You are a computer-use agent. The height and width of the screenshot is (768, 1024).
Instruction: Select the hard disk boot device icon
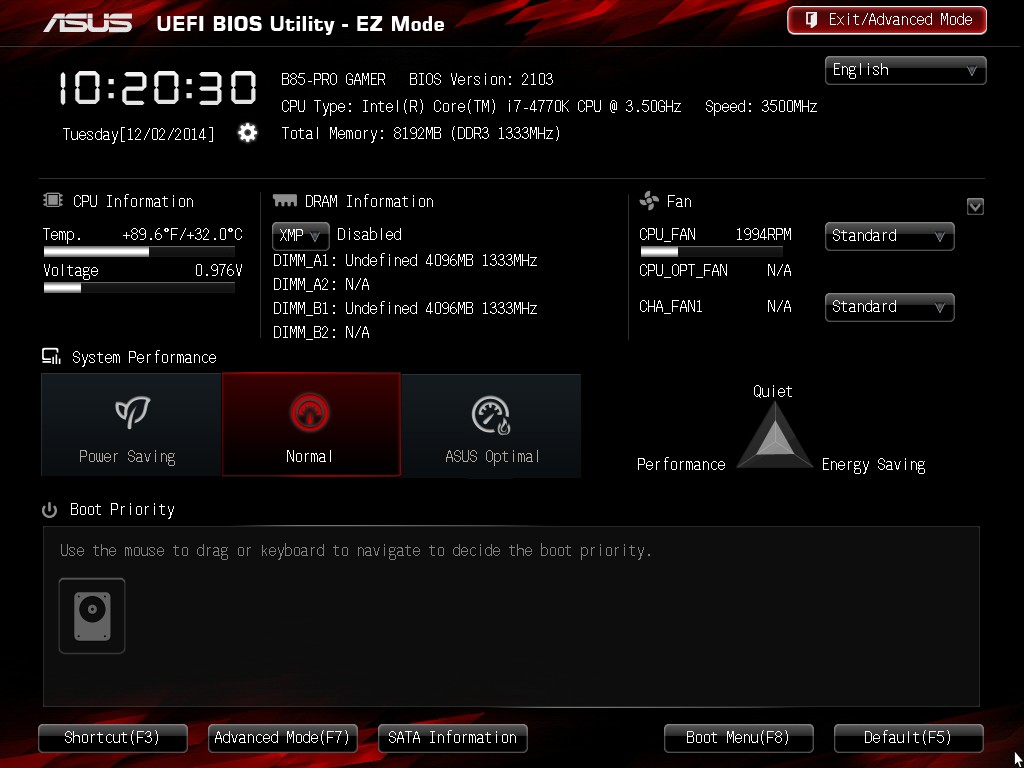pos(92,616)
